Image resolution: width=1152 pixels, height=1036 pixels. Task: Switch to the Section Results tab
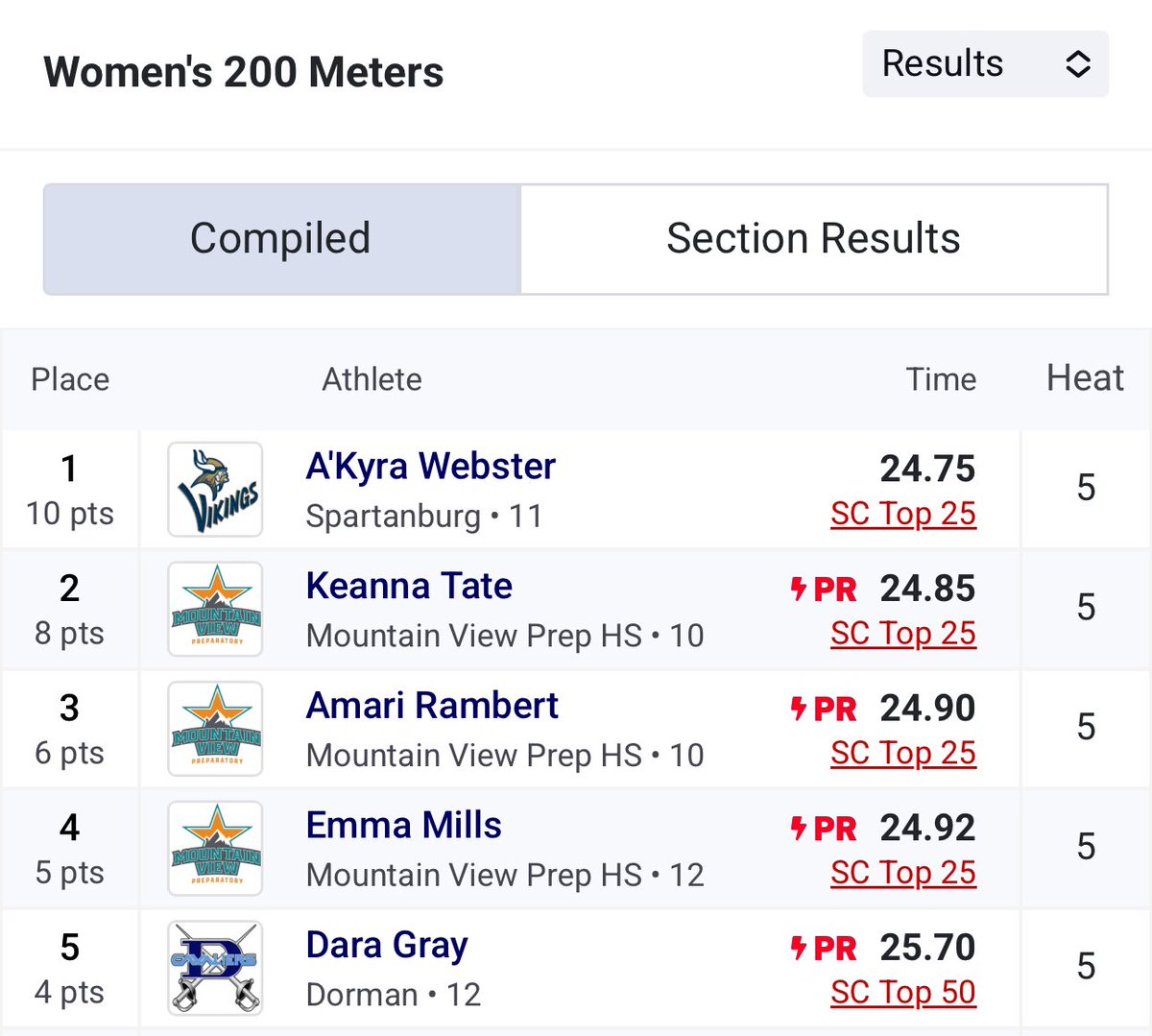813,239
